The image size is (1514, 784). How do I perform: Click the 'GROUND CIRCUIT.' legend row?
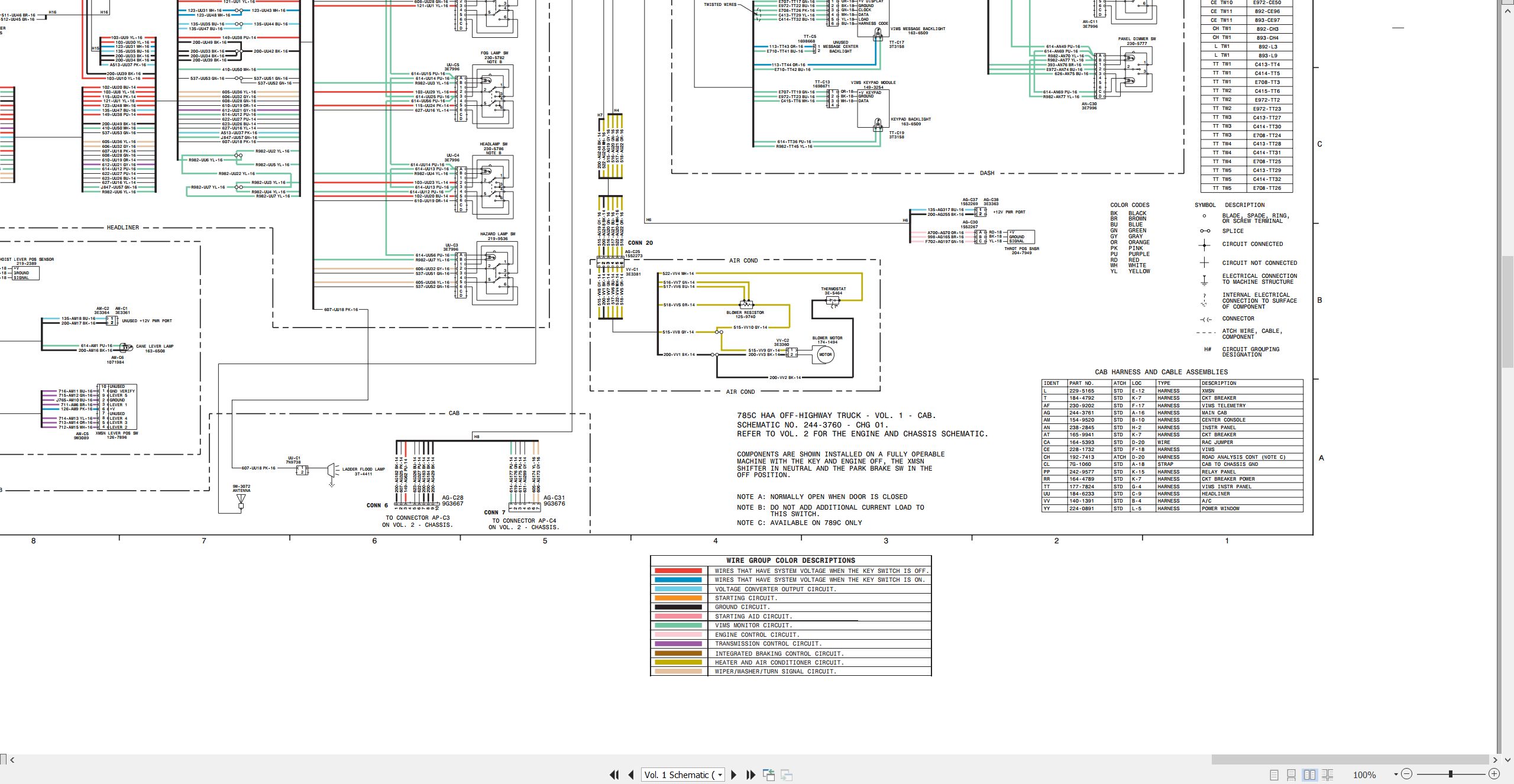click(791, 607)
